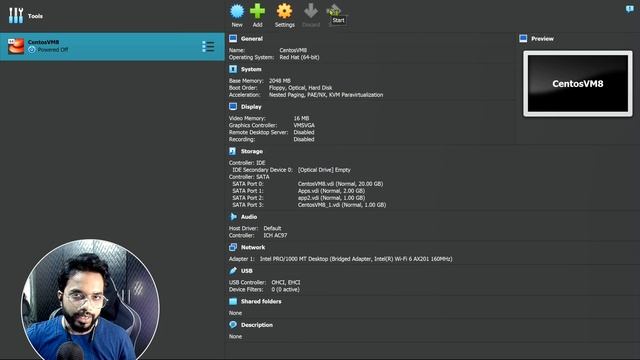Click the USB section plug icon

(x=233, y=271)
